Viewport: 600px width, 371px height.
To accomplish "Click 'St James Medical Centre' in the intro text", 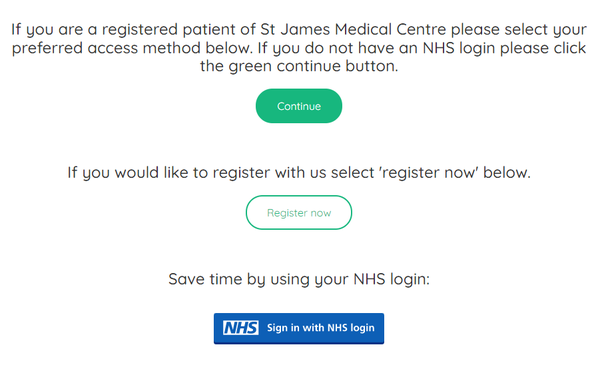I will click(x=353, y=29).
